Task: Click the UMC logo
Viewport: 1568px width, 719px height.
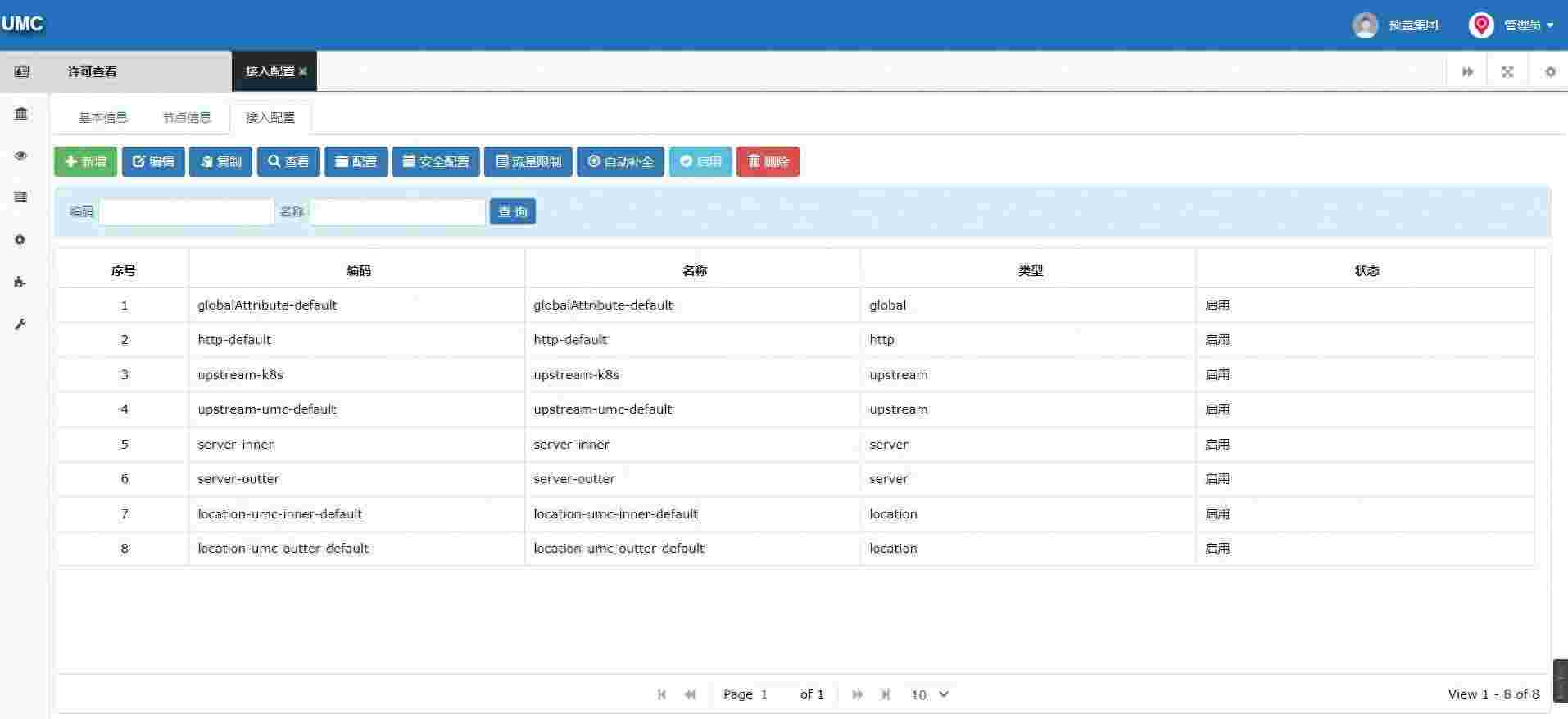Action: coord(22,24)
